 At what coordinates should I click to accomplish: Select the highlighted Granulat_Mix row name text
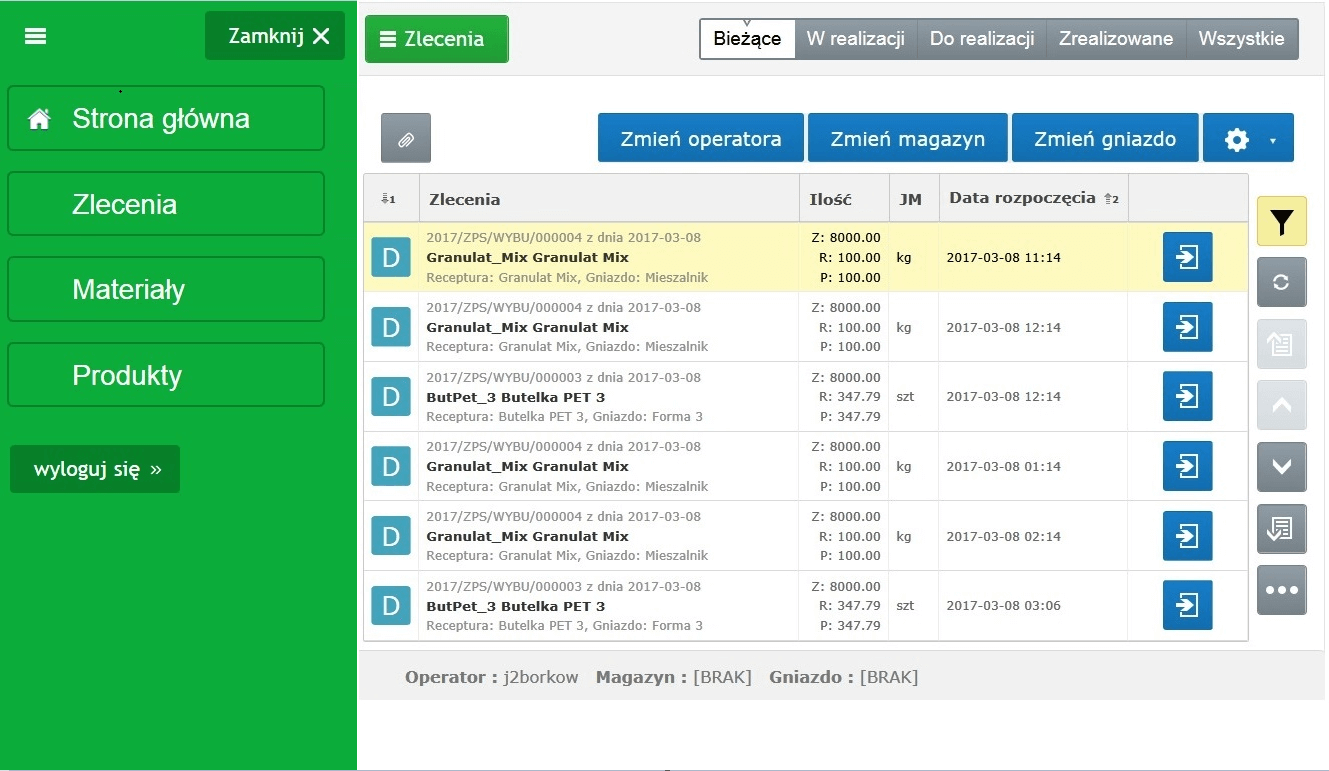tap(527, 257)
